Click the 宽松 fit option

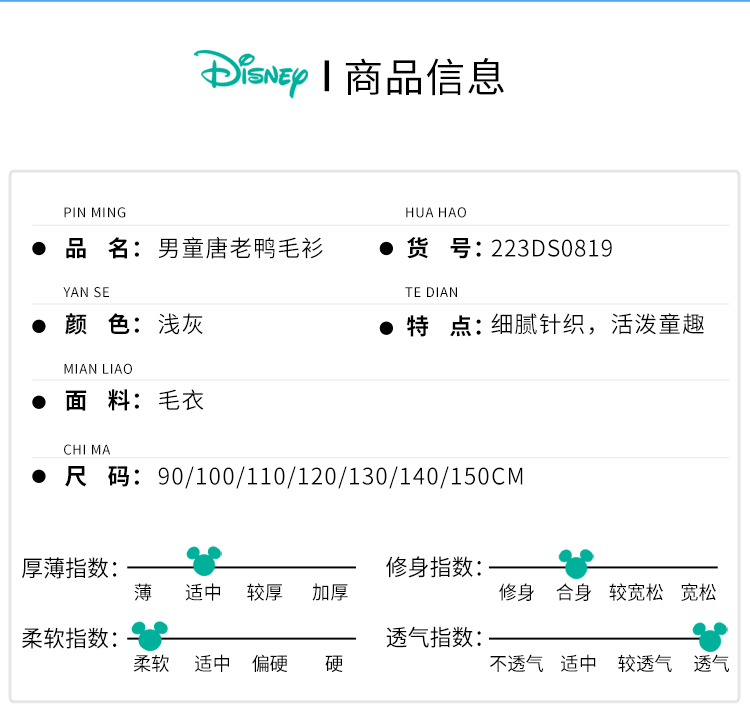pyautogui.click(x=698, y=593)
